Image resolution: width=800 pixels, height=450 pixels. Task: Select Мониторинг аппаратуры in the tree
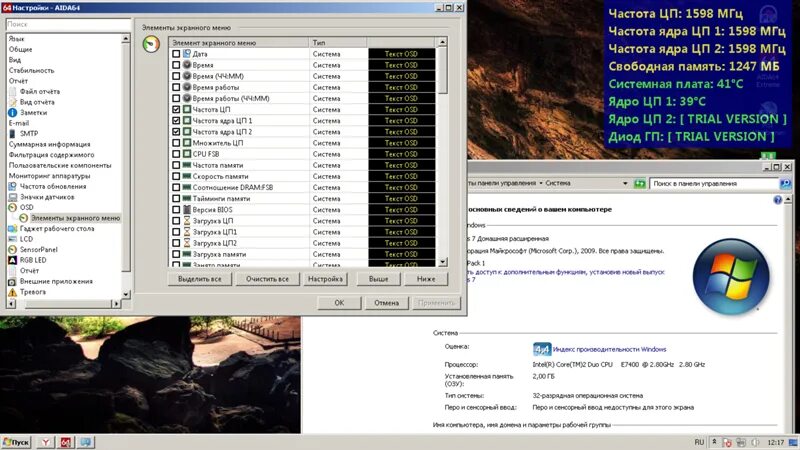tap(49, 176)
